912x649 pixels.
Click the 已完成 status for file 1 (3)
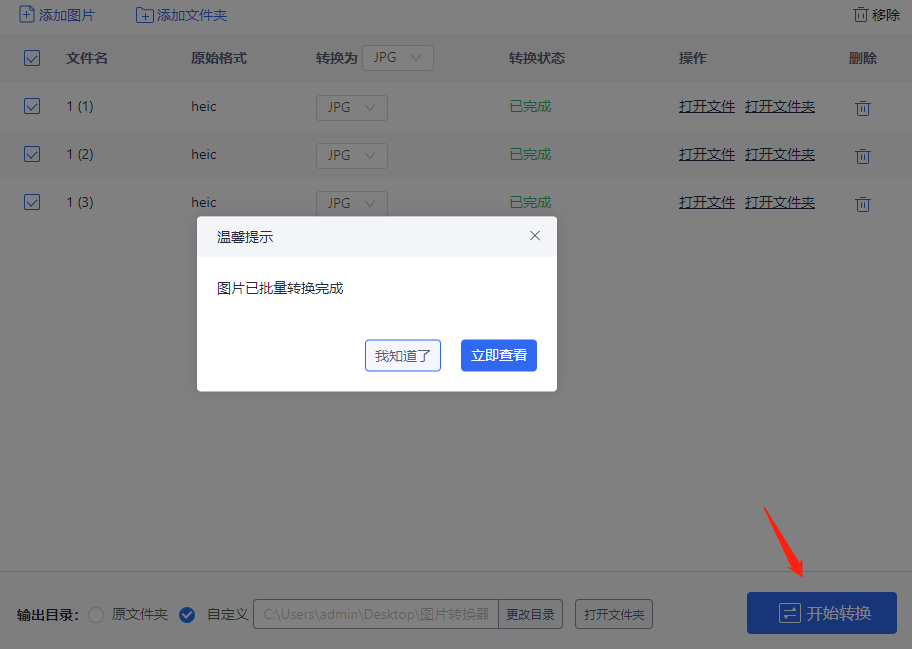[x=530, y=202]
